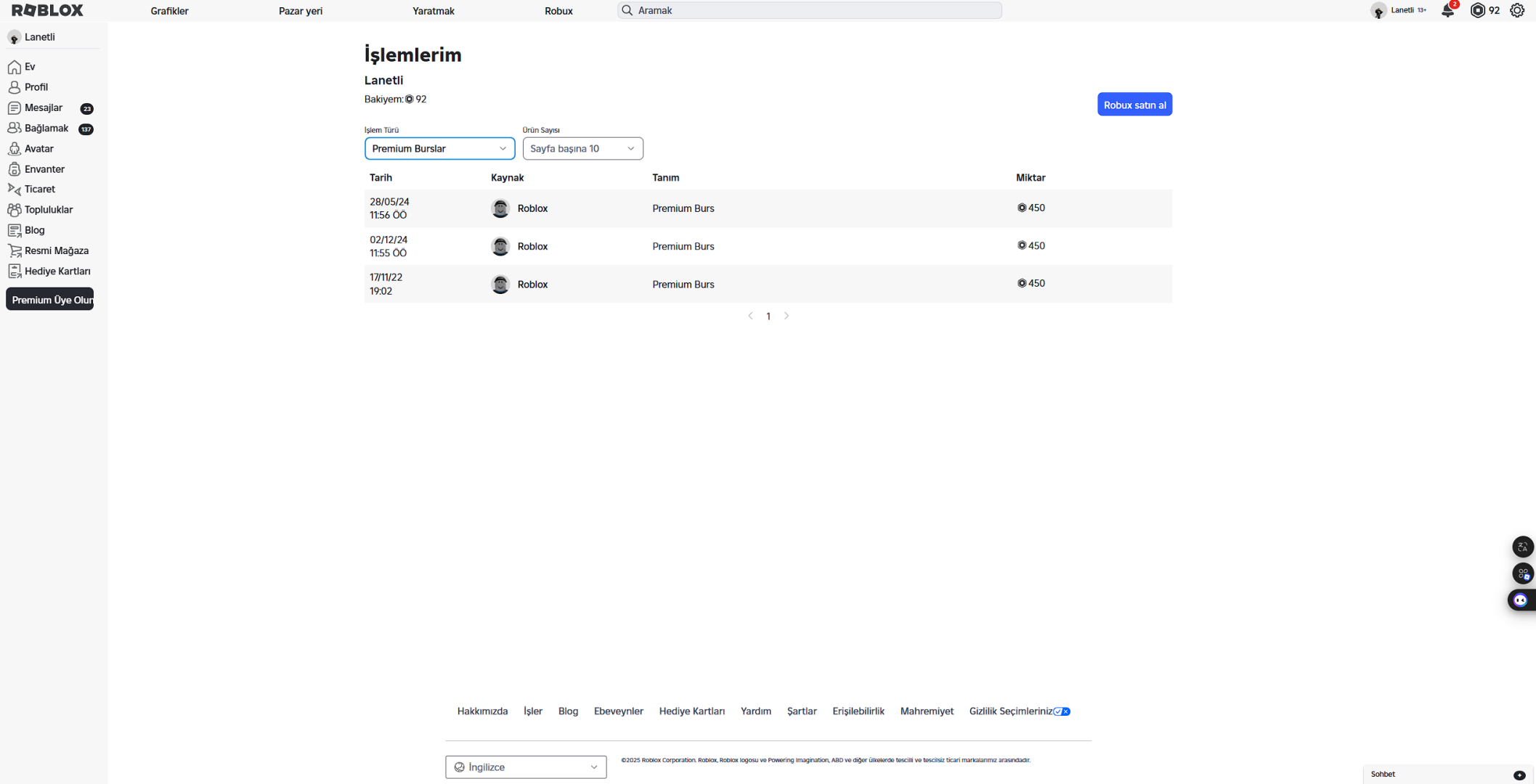
Task: Open the Grafikler menu
Action: click(x=169, y=11)
